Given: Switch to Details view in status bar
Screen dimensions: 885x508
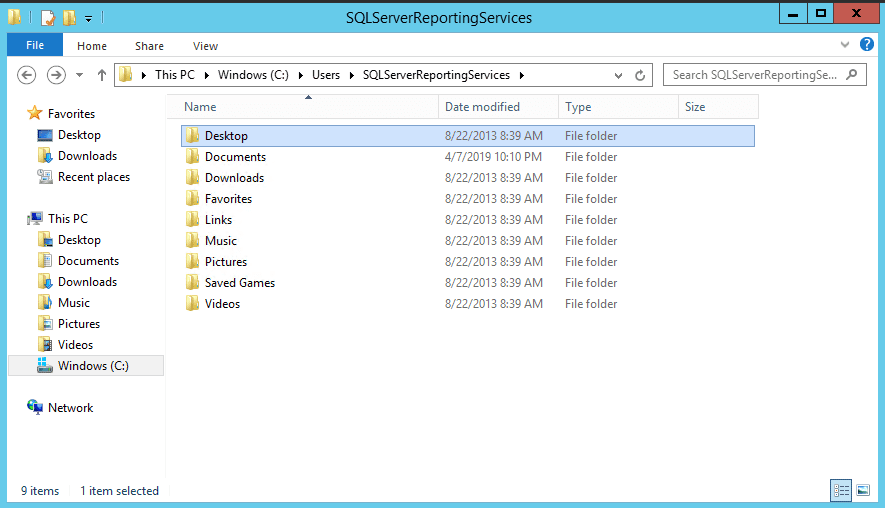Looking at the screenshot, I should click(841, 490).
